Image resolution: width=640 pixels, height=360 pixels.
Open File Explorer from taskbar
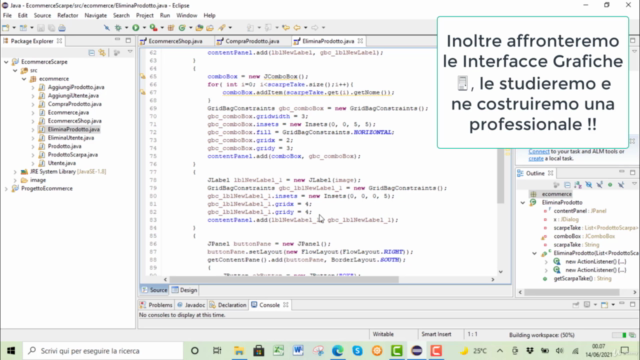point(239,351)
